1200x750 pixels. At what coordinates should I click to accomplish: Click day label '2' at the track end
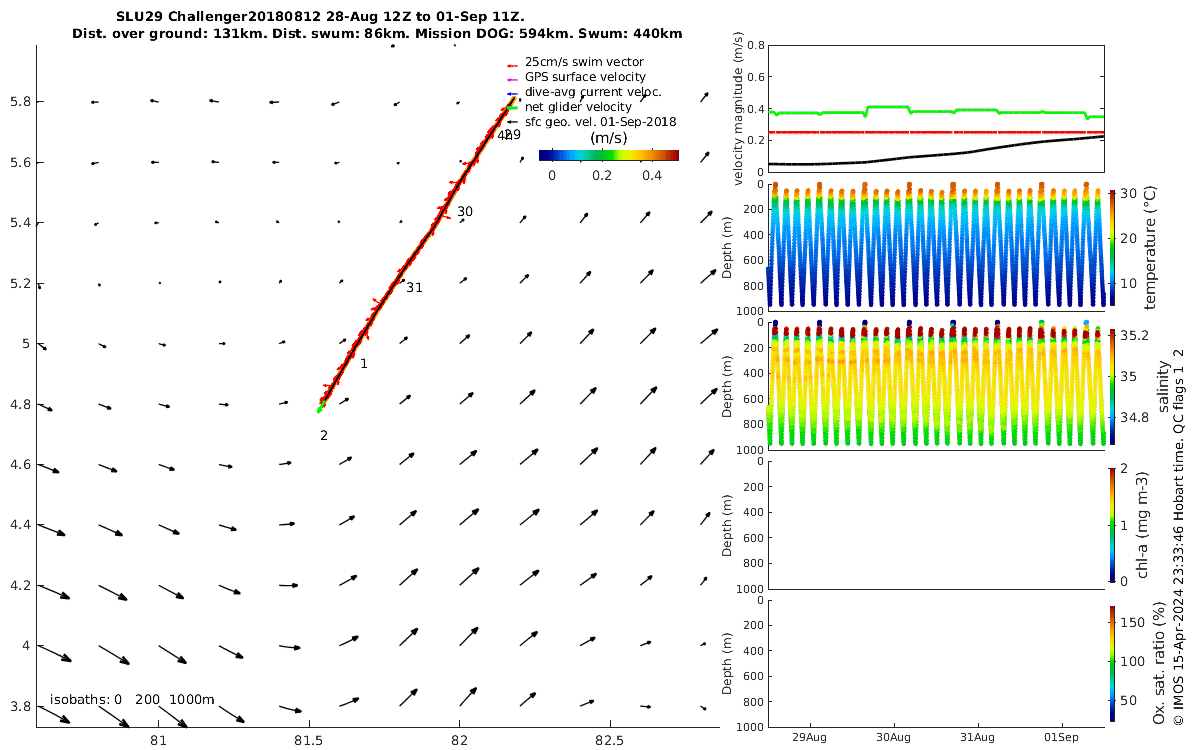(x=324, y=435)
